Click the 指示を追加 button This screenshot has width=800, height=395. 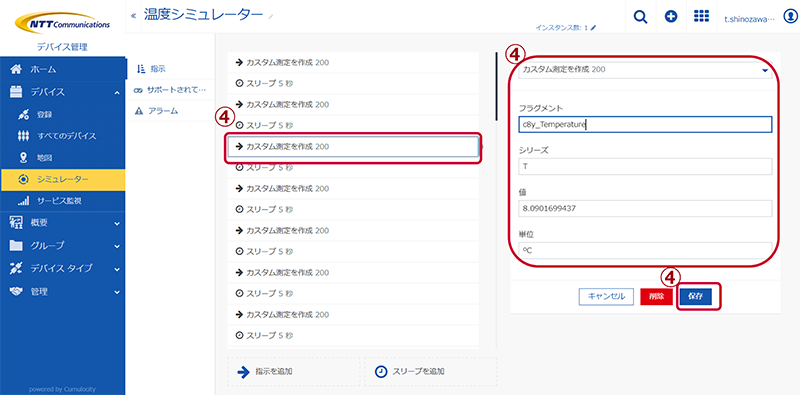point(293,372)
